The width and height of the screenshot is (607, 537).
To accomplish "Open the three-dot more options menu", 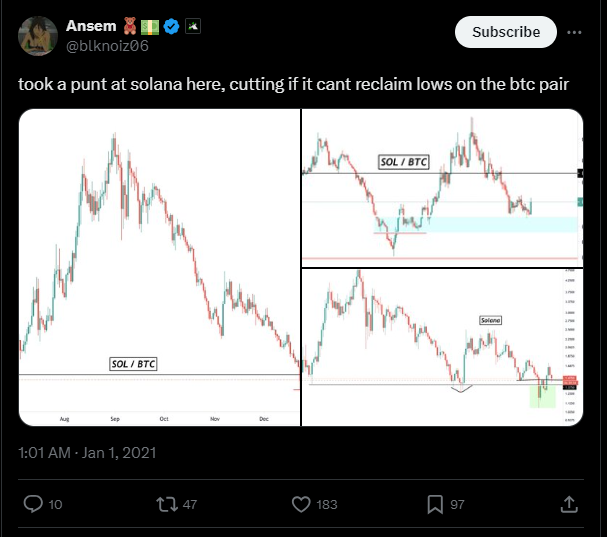I will tap(574, 32).
